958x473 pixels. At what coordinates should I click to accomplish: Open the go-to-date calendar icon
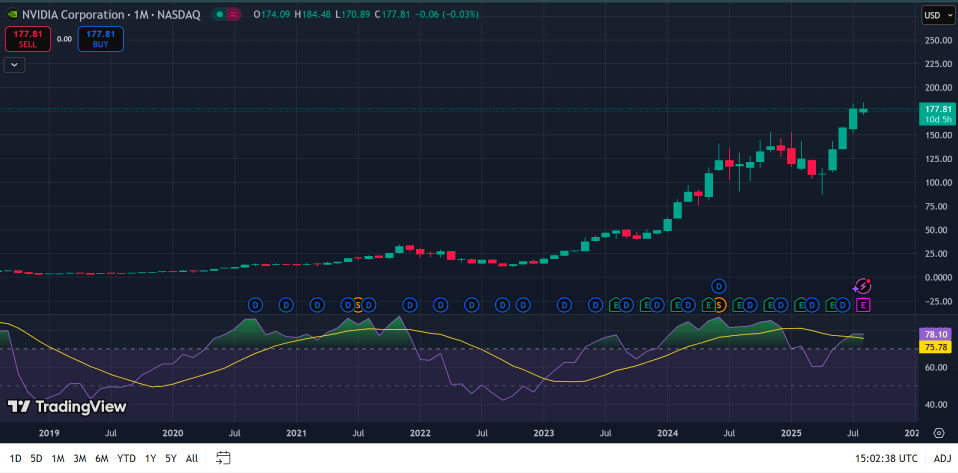click(223, 458)
